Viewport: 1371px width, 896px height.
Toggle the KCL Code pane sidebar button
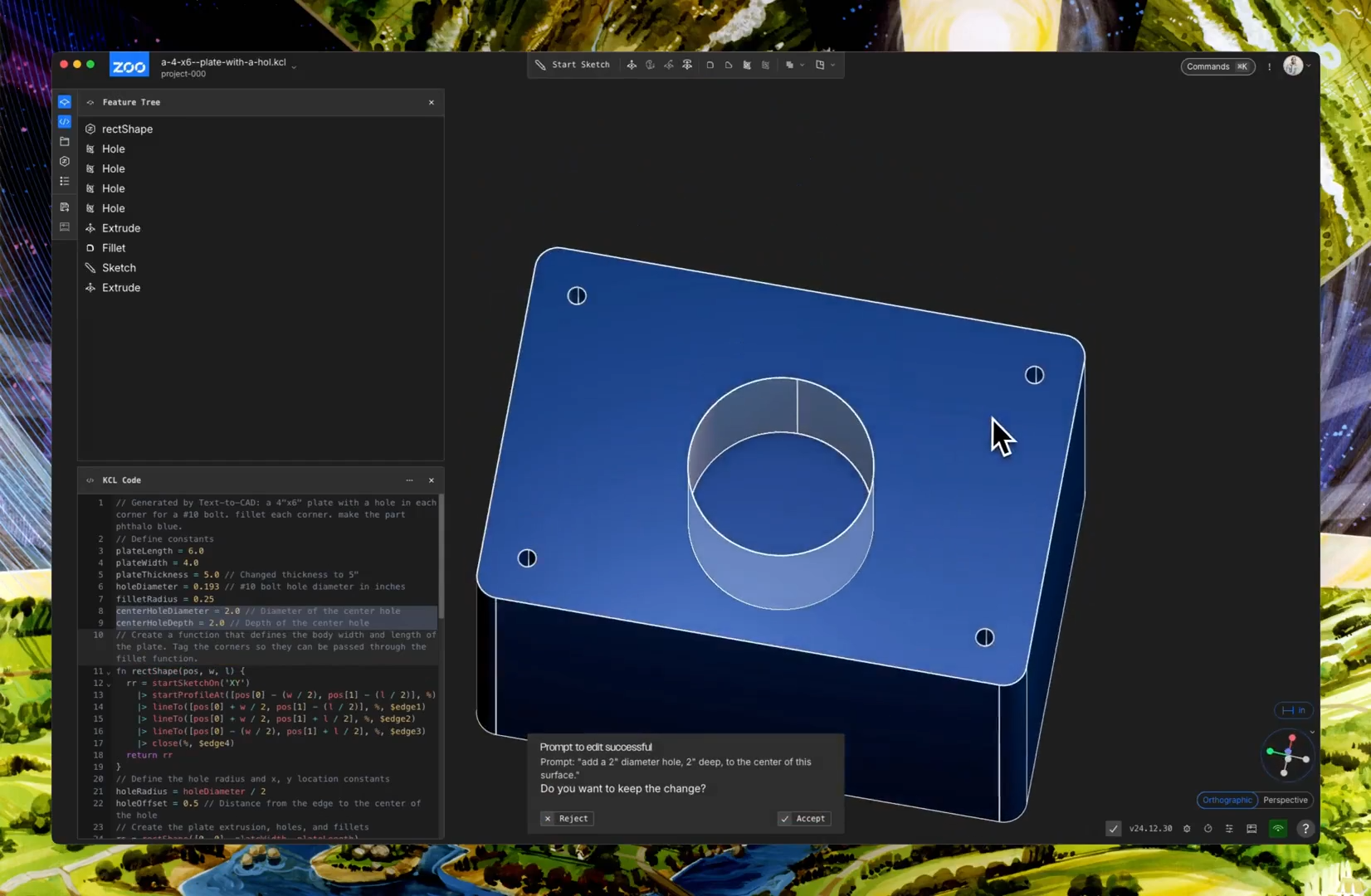tap(65, 122)
